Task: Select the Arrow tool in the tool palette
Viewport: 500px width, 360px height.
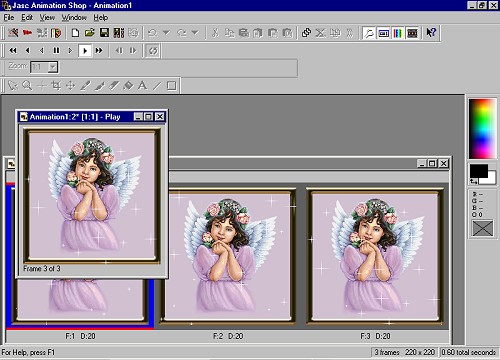Action: click(13, 86)
